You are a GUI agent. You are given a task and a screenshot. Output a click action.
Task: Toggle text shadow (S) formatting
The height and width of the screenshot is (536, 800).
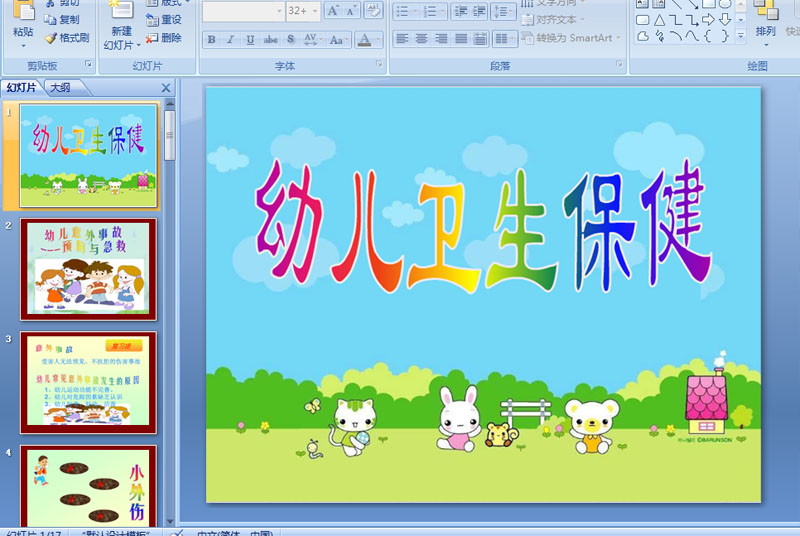click(290, 39)
